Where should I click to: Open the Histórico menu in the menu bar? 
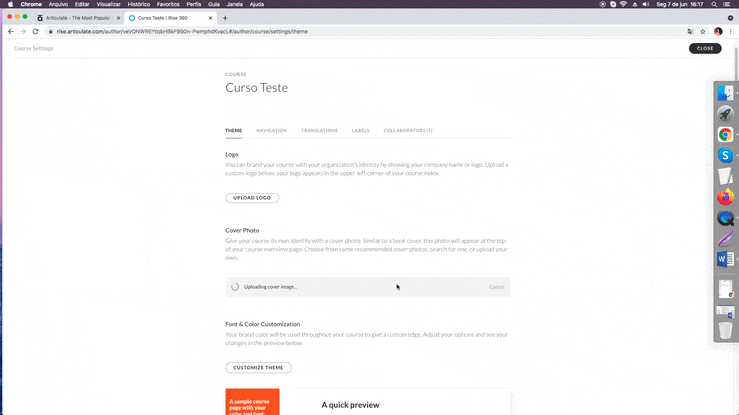[138, 4]
